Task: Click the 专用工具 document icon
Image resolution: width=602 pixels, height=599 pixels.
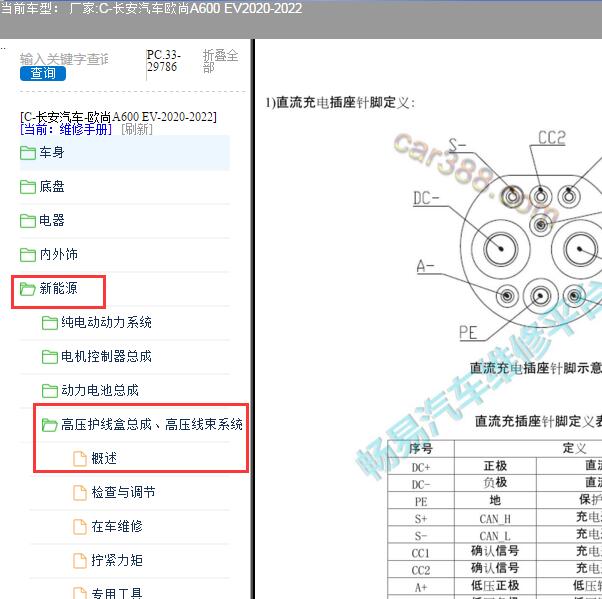Action: [x=80, y=593]
